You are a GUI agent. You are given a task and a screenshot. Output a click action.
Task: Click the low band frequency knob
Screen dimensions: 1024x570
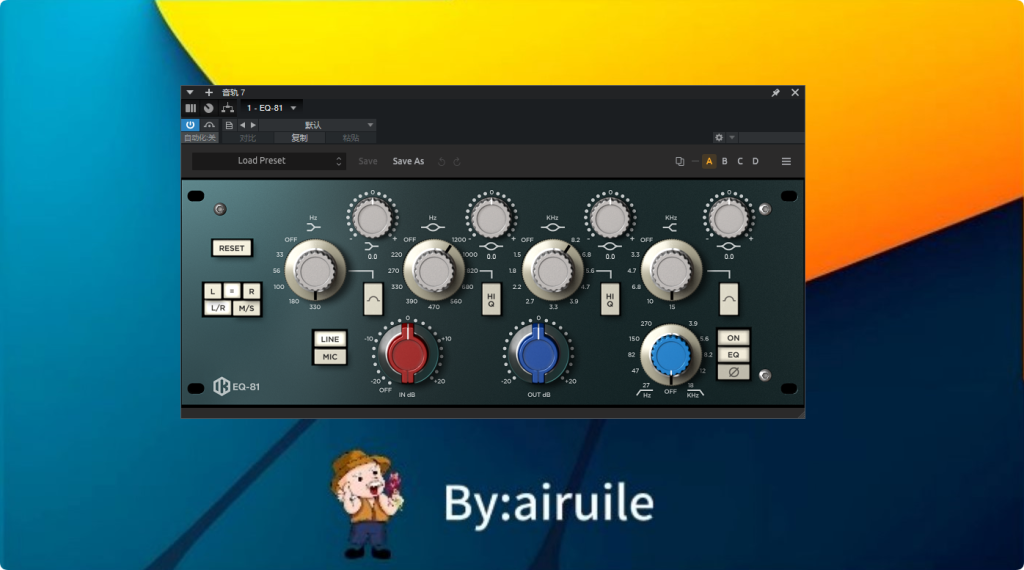pos(315,270)
